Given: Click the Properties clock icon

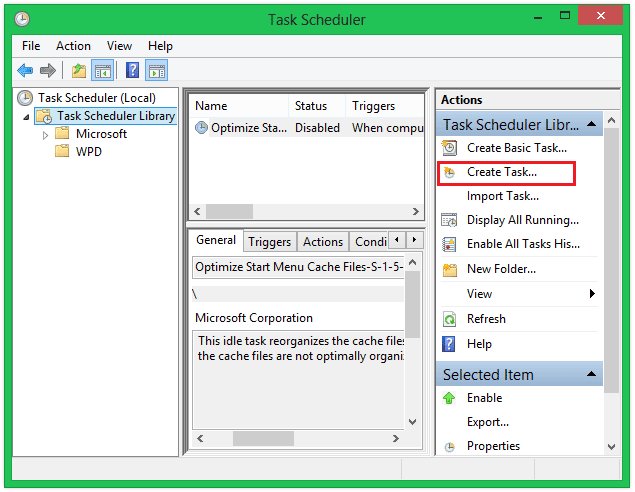Looking at the screenshot, I should [450, 447].
